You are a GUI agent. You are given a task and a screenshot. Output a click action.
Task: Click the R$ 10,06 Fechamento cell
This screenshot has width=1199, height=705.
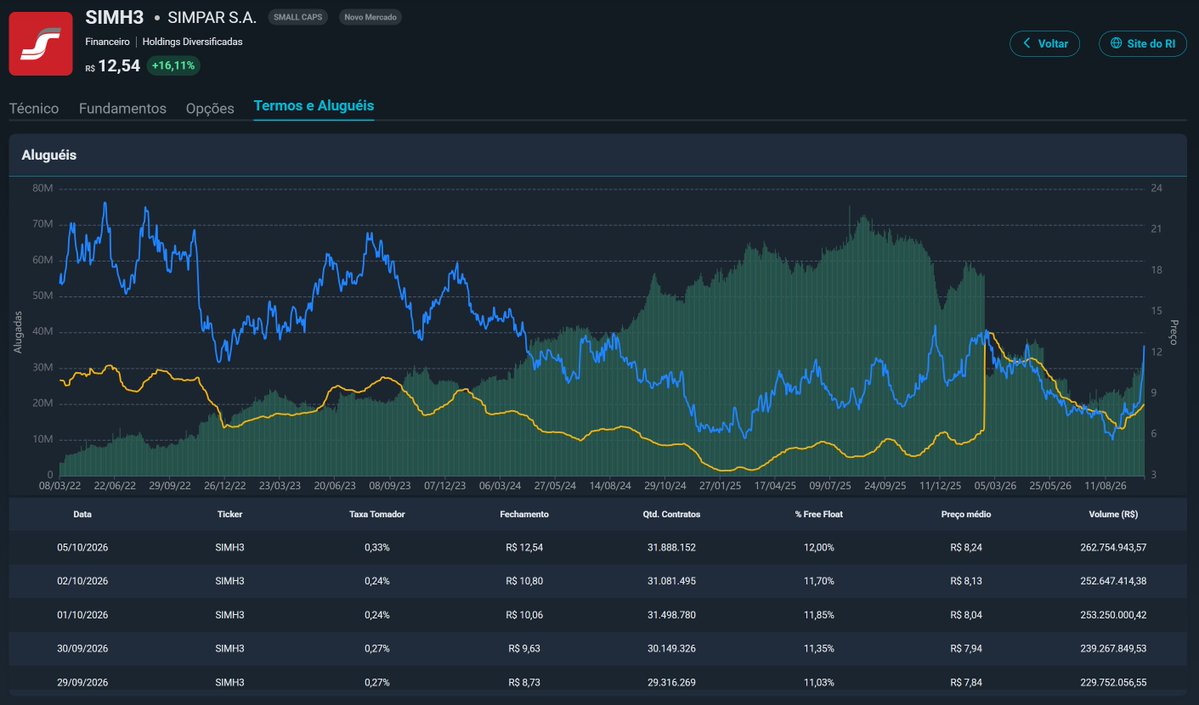pos(524,615)
